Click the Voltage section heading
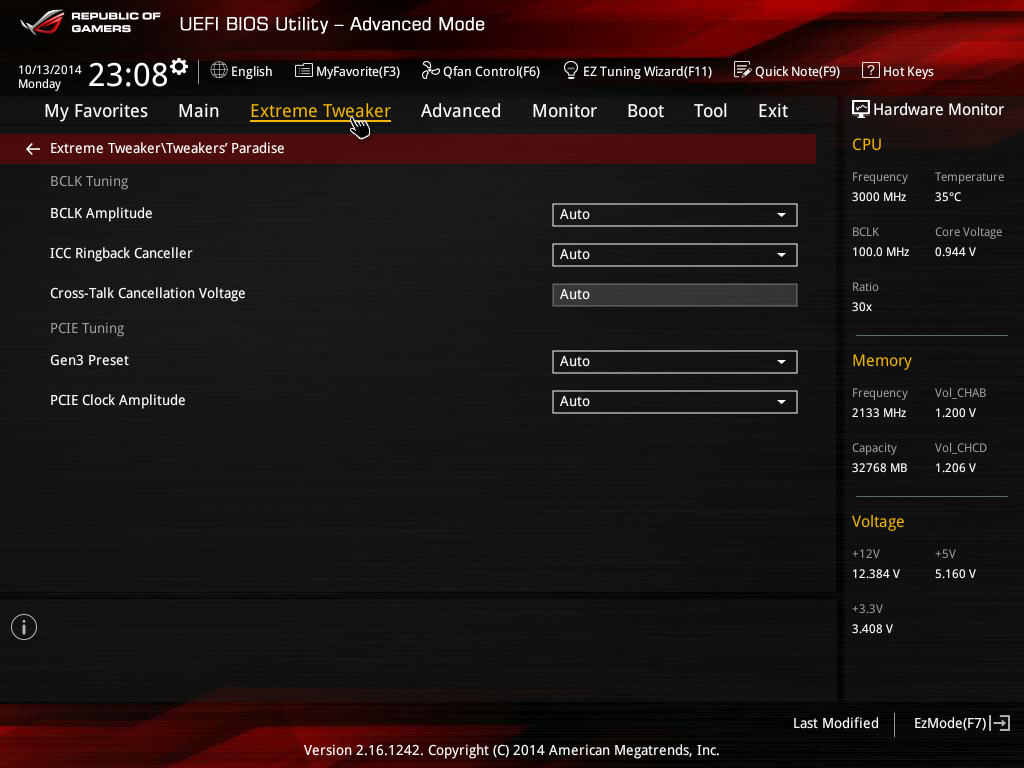This screenshot has height=768, width=1024. 878,521
